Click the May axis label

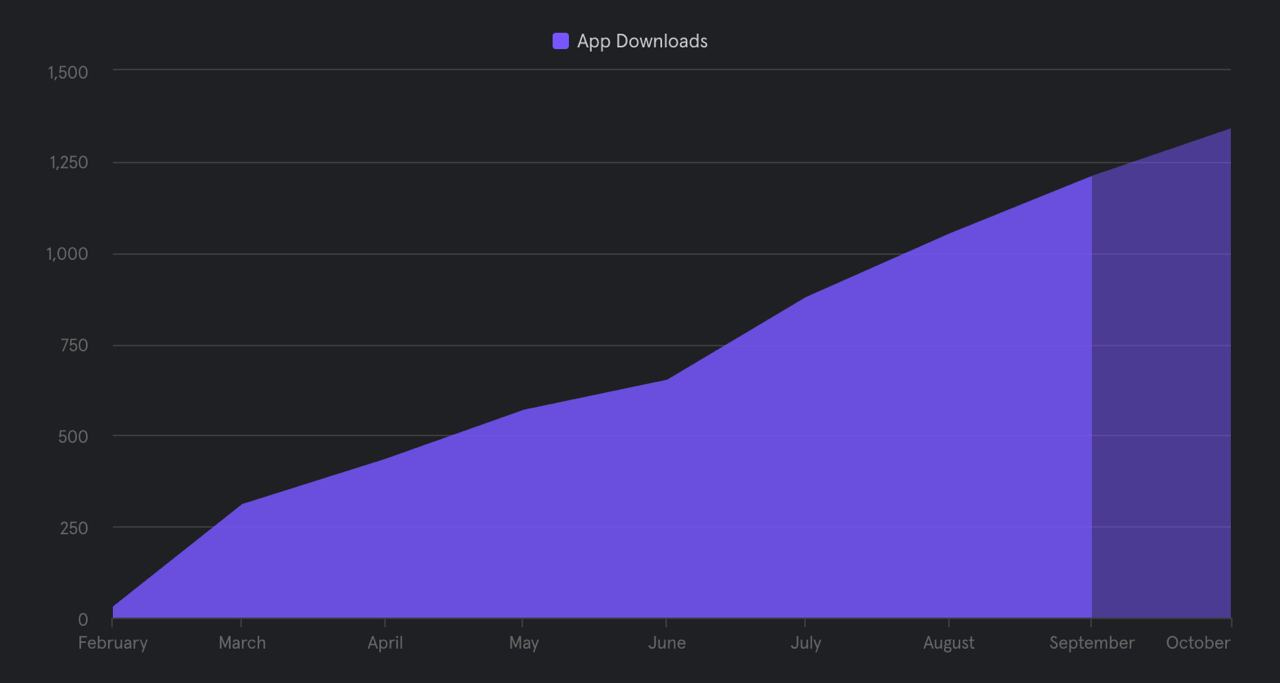click(524, 643)
